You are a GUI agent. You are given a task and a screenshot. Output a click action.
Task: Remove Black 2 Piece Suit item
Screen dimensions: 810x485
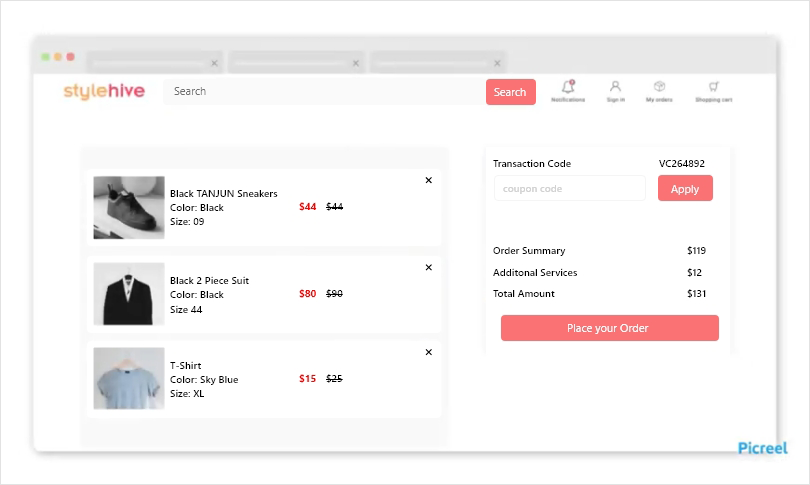[428, 268]
